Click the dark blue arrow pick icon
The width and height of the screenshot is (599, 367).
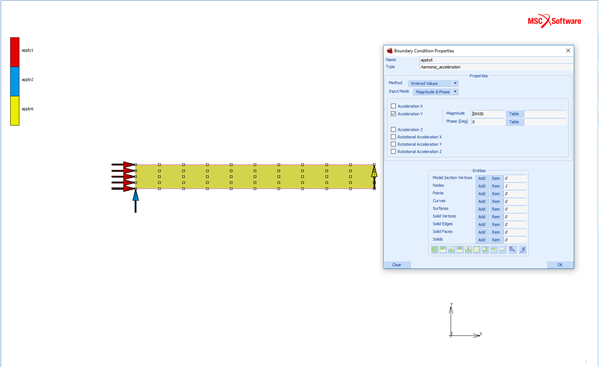point(512,249)
